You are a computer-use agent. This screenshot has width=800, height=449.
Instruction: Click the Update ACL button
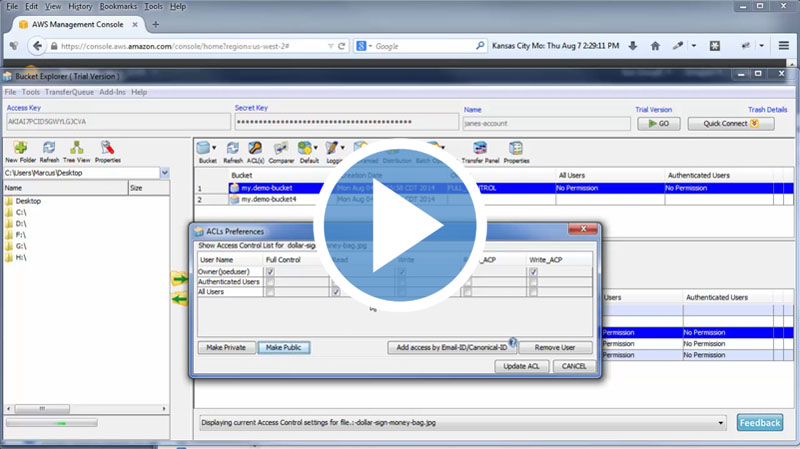[520, 366]
